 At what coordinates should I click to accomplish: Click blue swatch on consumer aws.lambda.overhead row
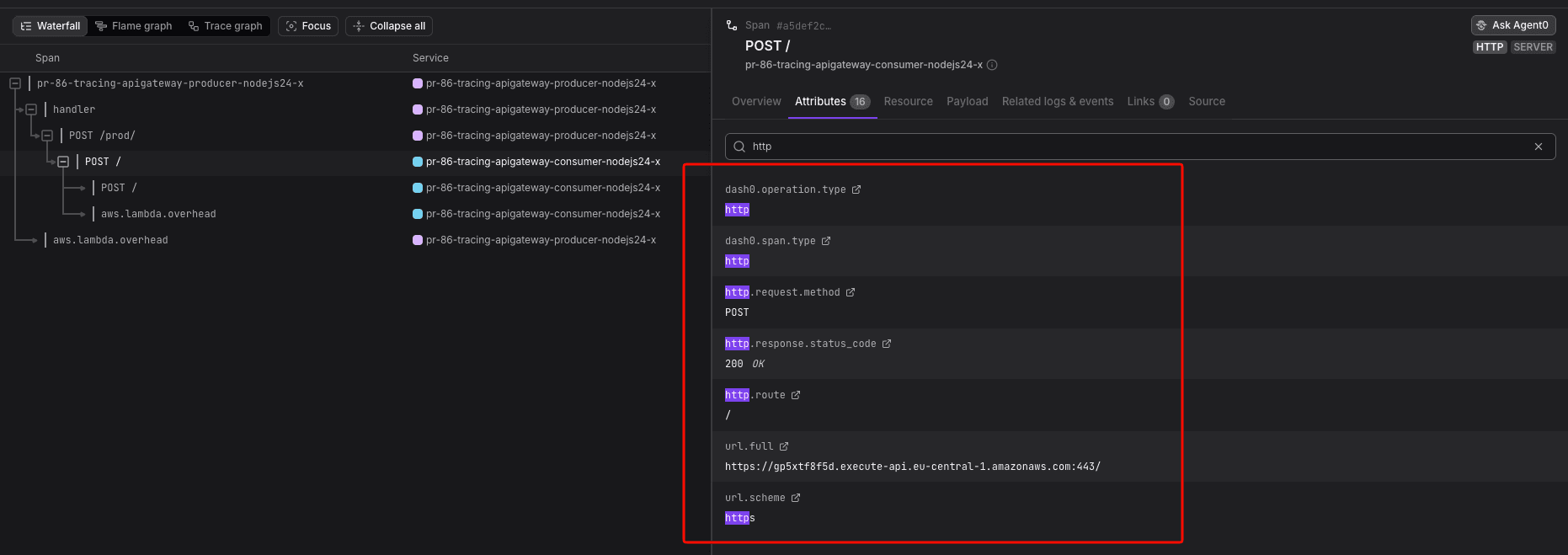pyautogui.click(x=418, y=214)
